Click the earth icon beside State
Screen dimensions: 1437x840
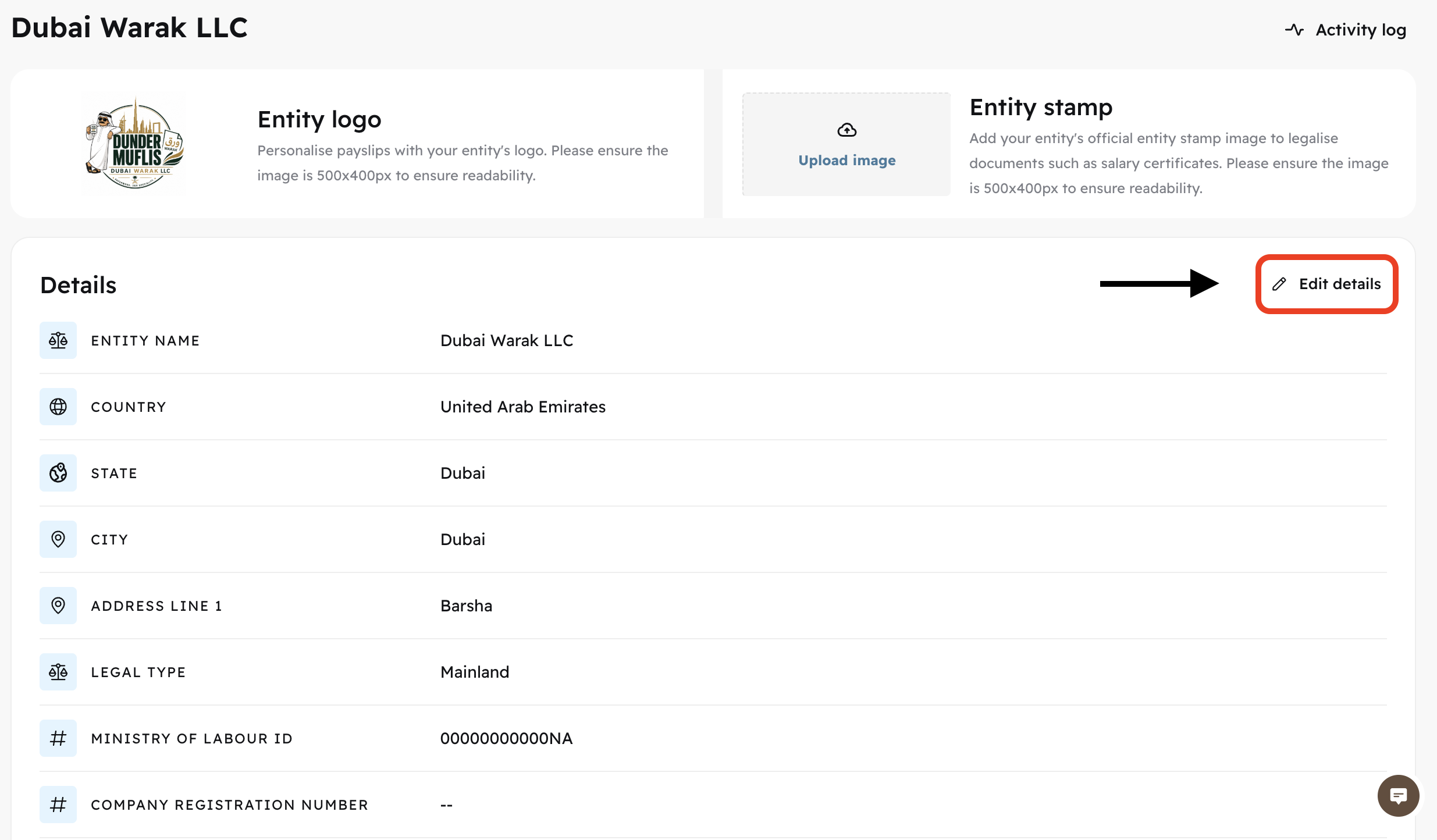(x=58, y=473)
